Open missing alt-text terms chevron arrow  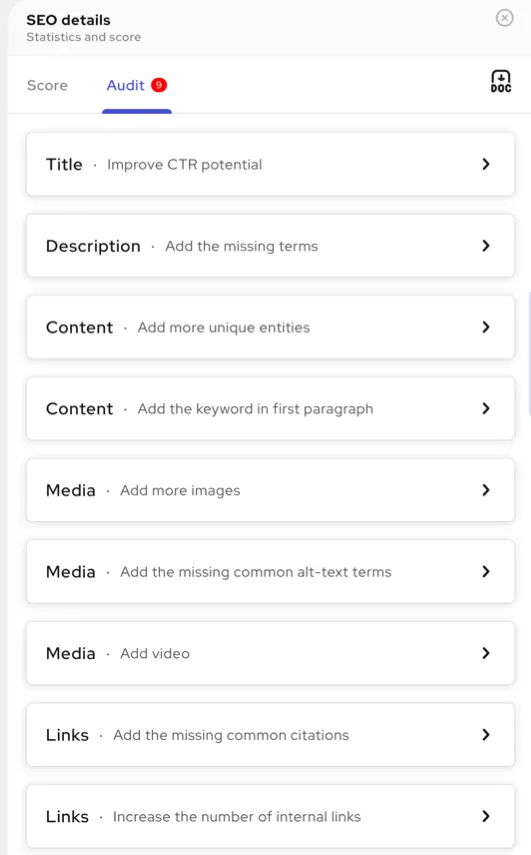486,571
